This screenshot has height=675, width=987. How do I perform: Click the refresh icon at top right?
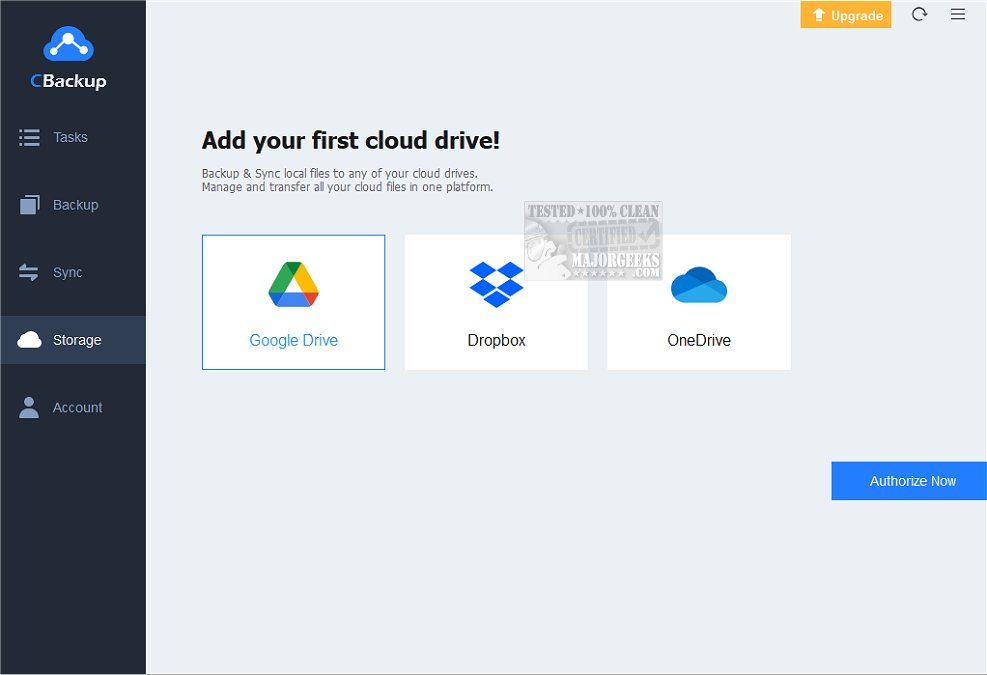(920, 14)
